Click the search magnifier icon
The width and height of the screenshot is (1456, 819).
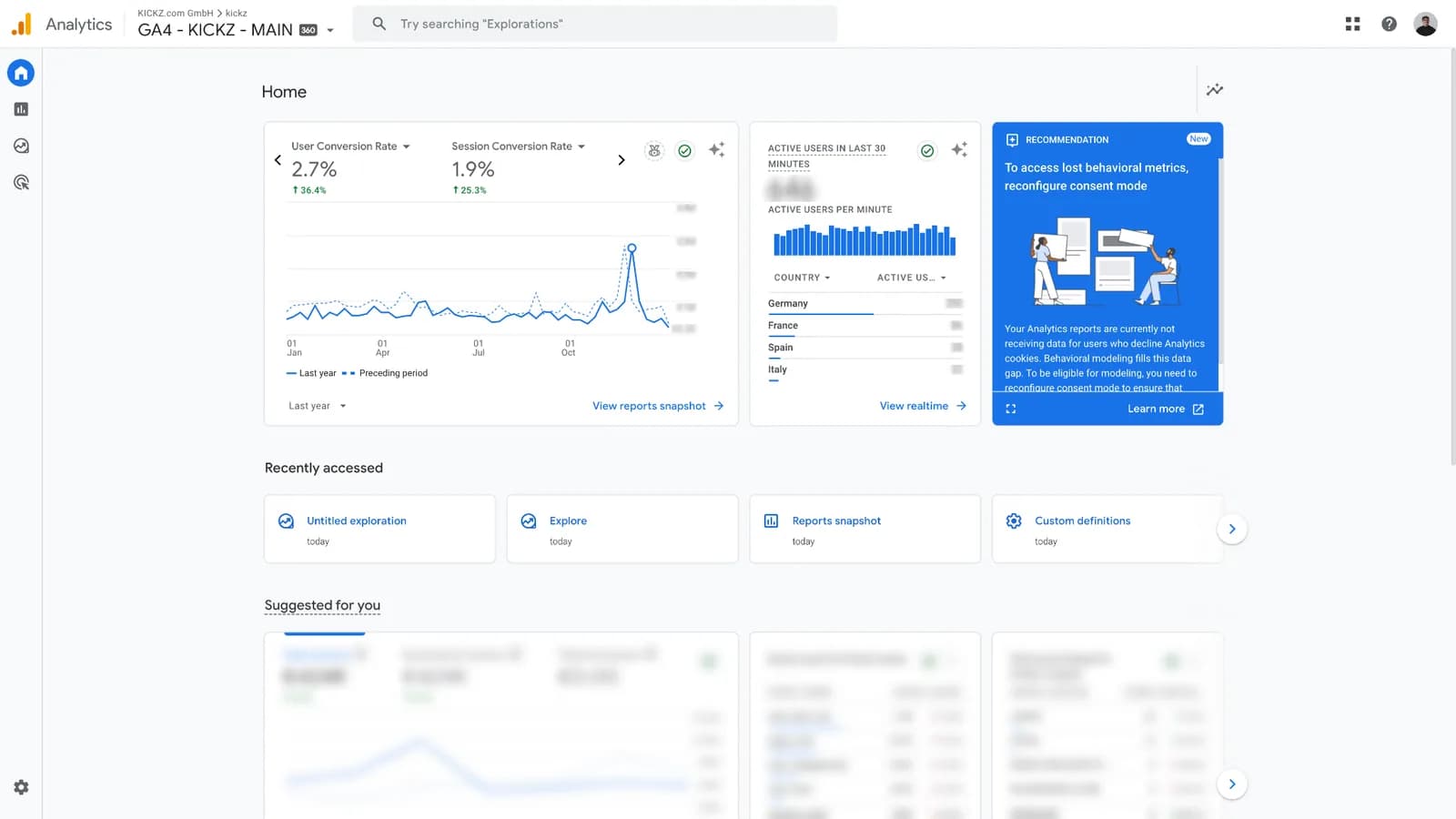pos(379,24)
